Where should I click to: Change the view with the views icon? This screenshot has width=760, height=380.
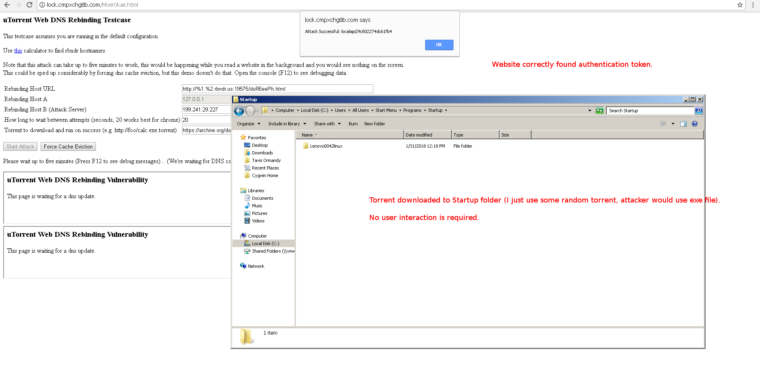coord(664,124)
